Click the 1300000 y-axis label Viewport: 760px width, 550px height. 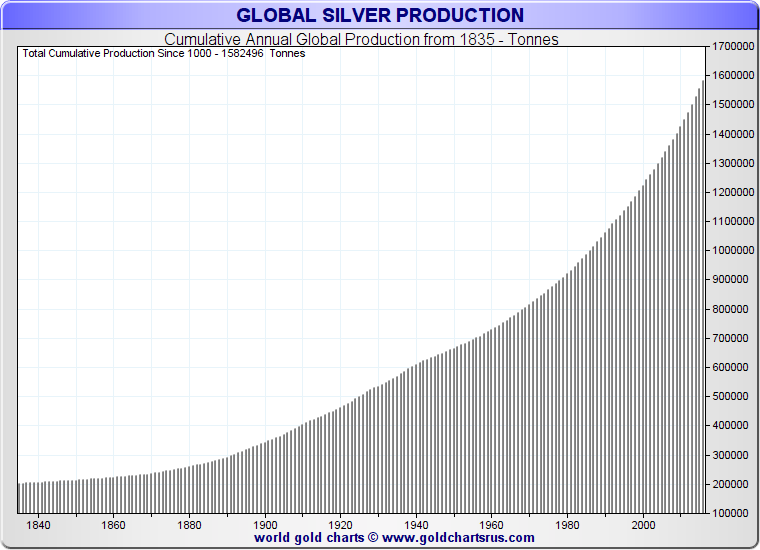point(733,163)
